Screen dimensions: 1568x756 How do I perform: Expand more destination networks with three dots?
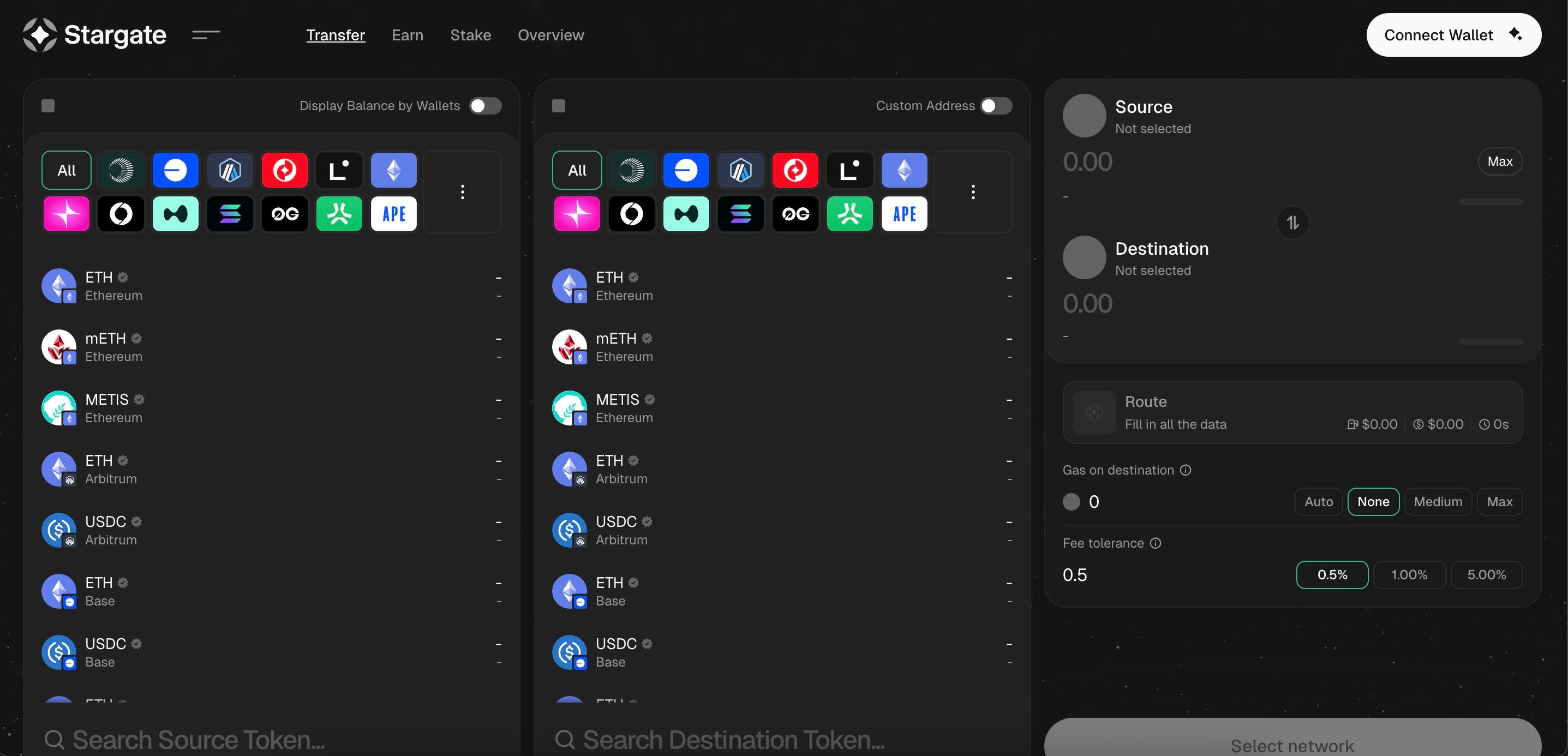973,193
